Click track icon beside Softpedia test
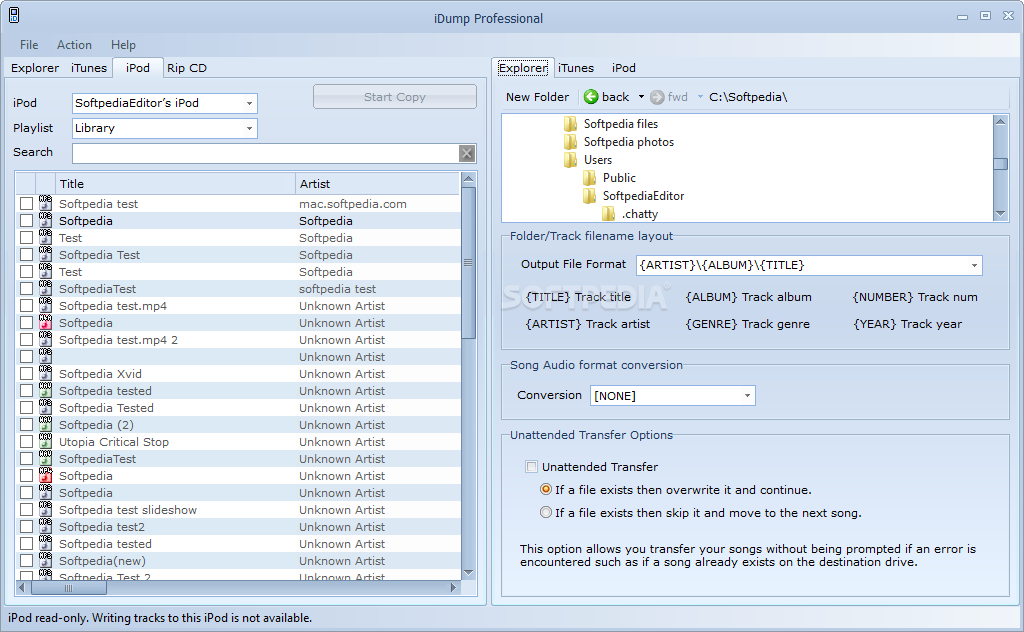This screenshot has height=632, width=1024. [45, 203]
